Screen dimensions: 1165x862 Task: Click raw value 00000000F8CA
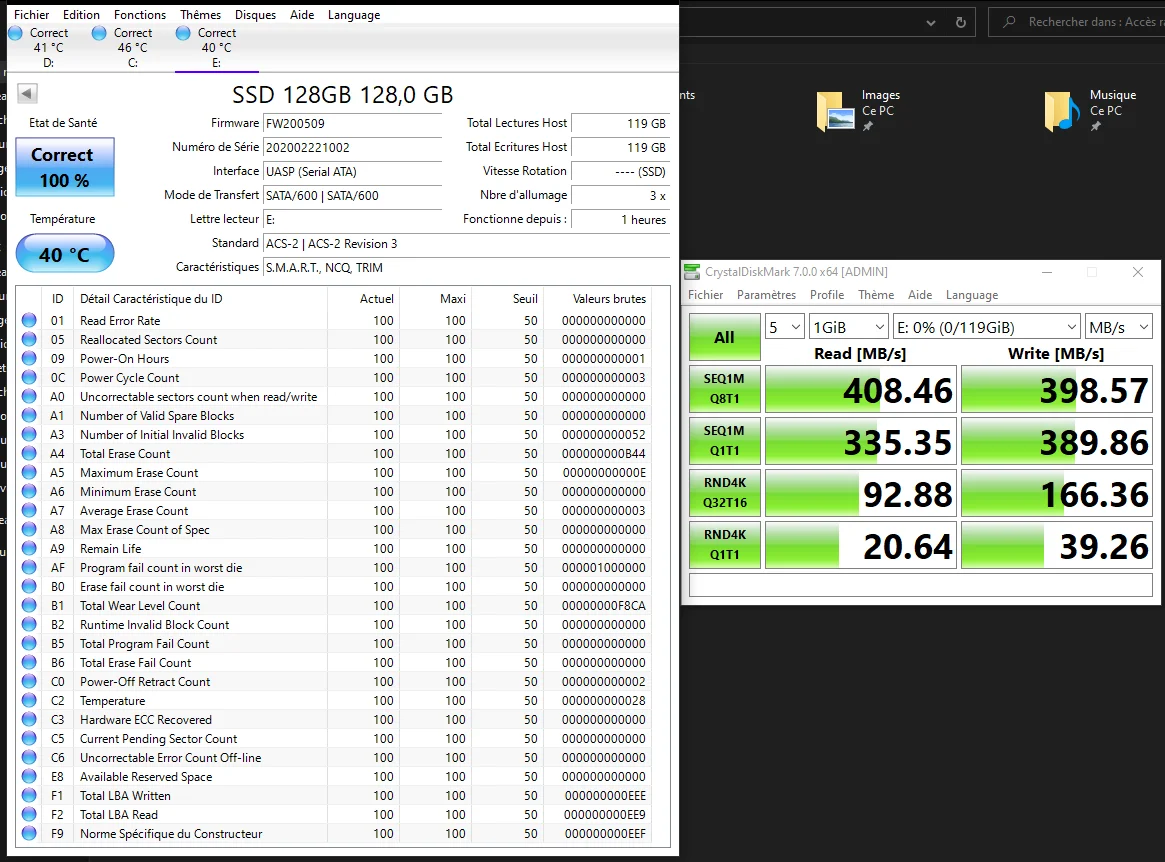coord(603,606)
